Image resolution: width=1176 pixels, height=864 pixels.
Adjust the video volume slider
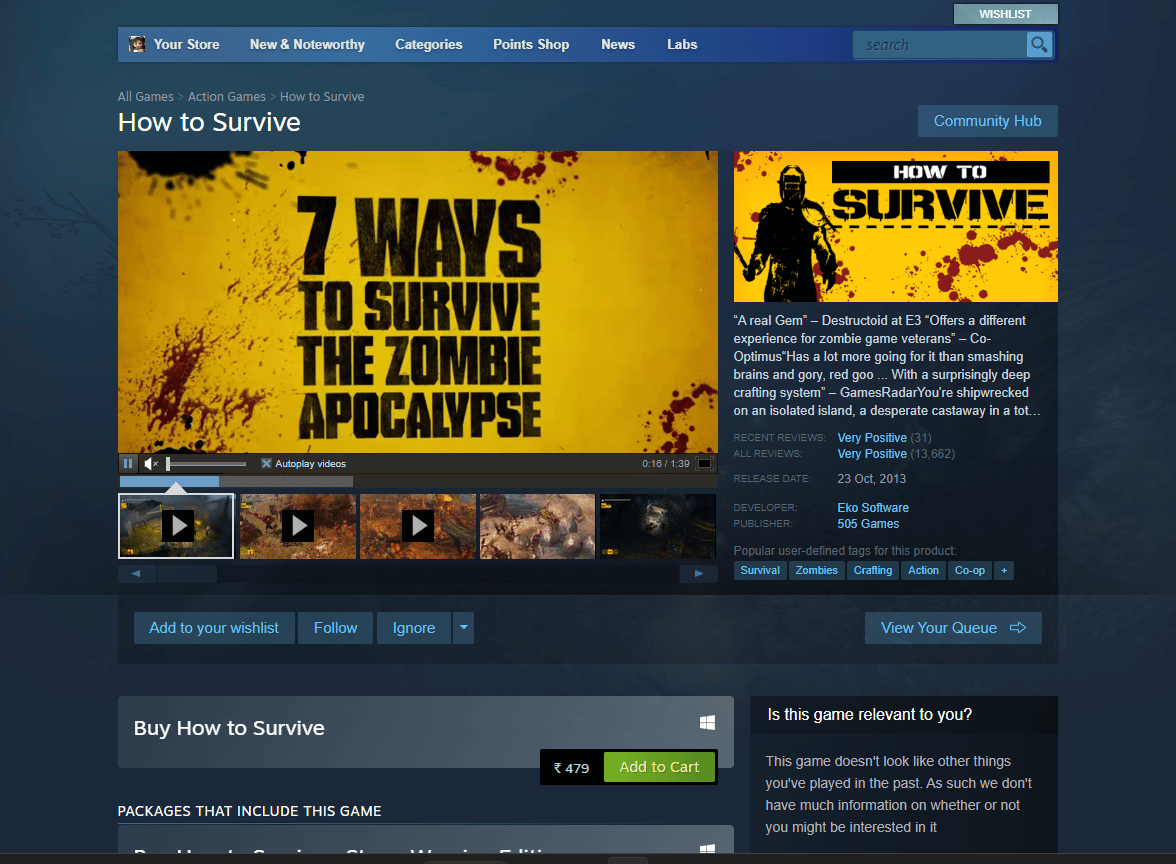tap(206, 464)
